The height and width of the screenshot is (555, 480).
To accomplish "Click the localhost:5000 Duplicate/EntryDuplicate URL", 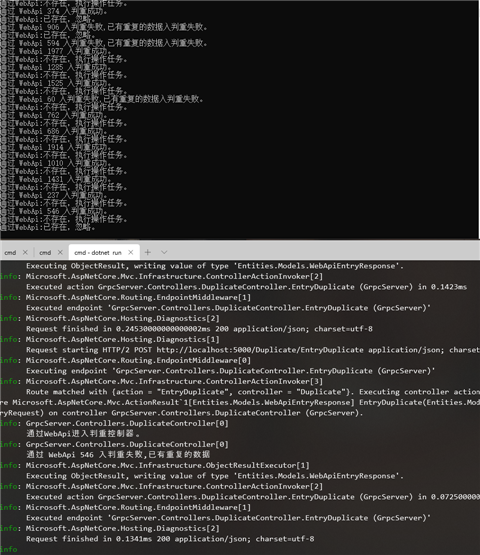I will 260,350.
